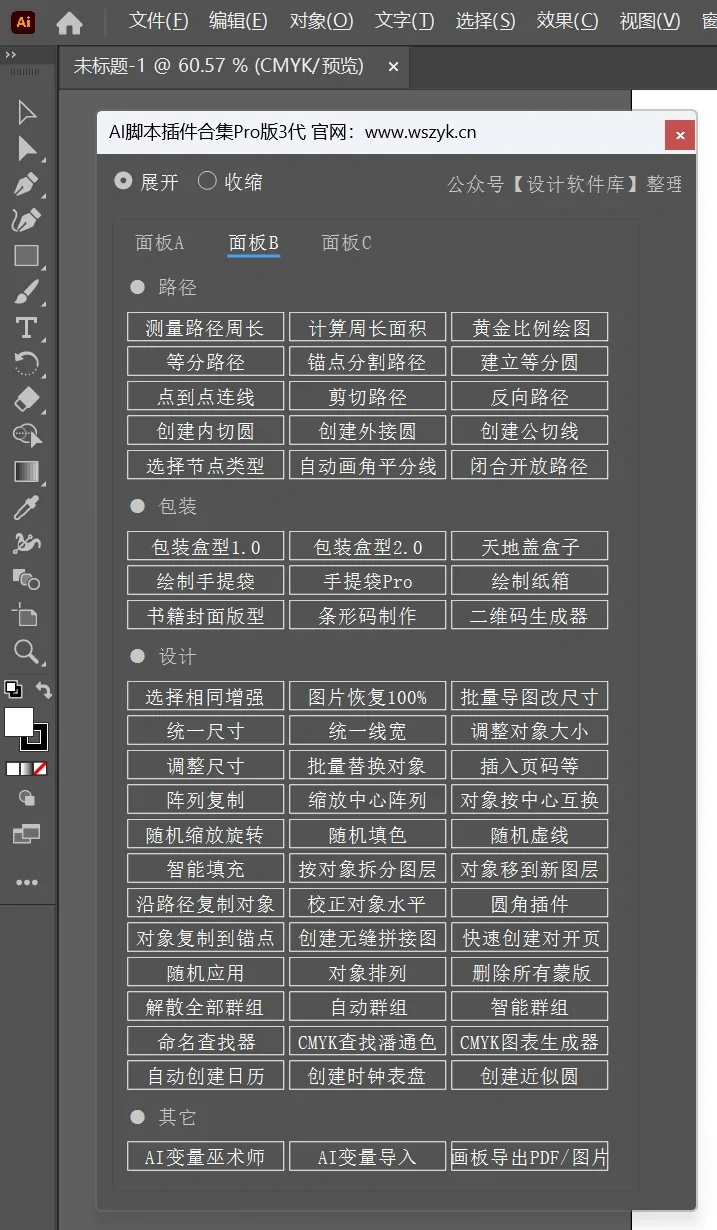Expand the toolbar with double-arrow

[11, 57]
